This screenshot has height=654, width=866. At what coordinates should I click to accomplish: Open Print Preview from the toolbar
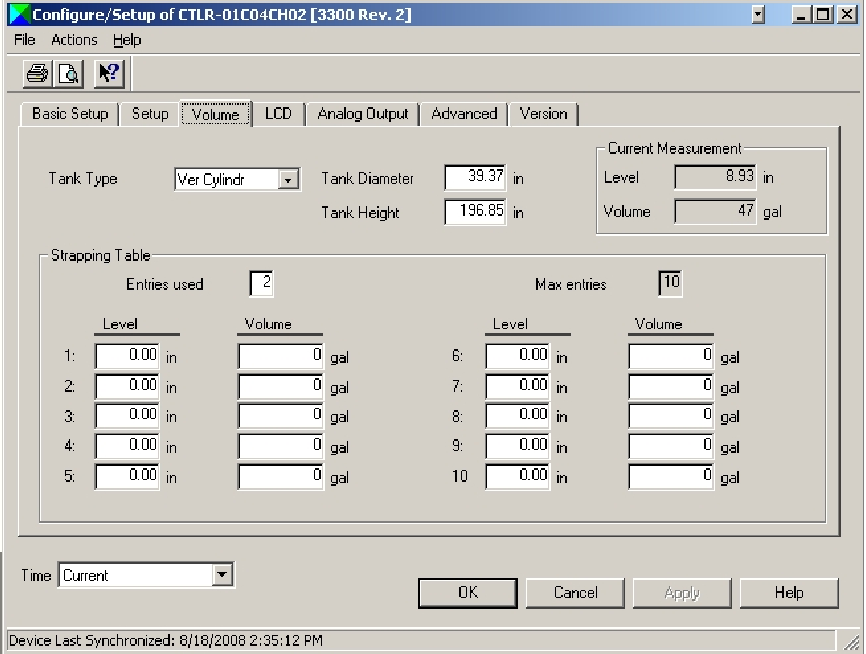tap(69, 73)
